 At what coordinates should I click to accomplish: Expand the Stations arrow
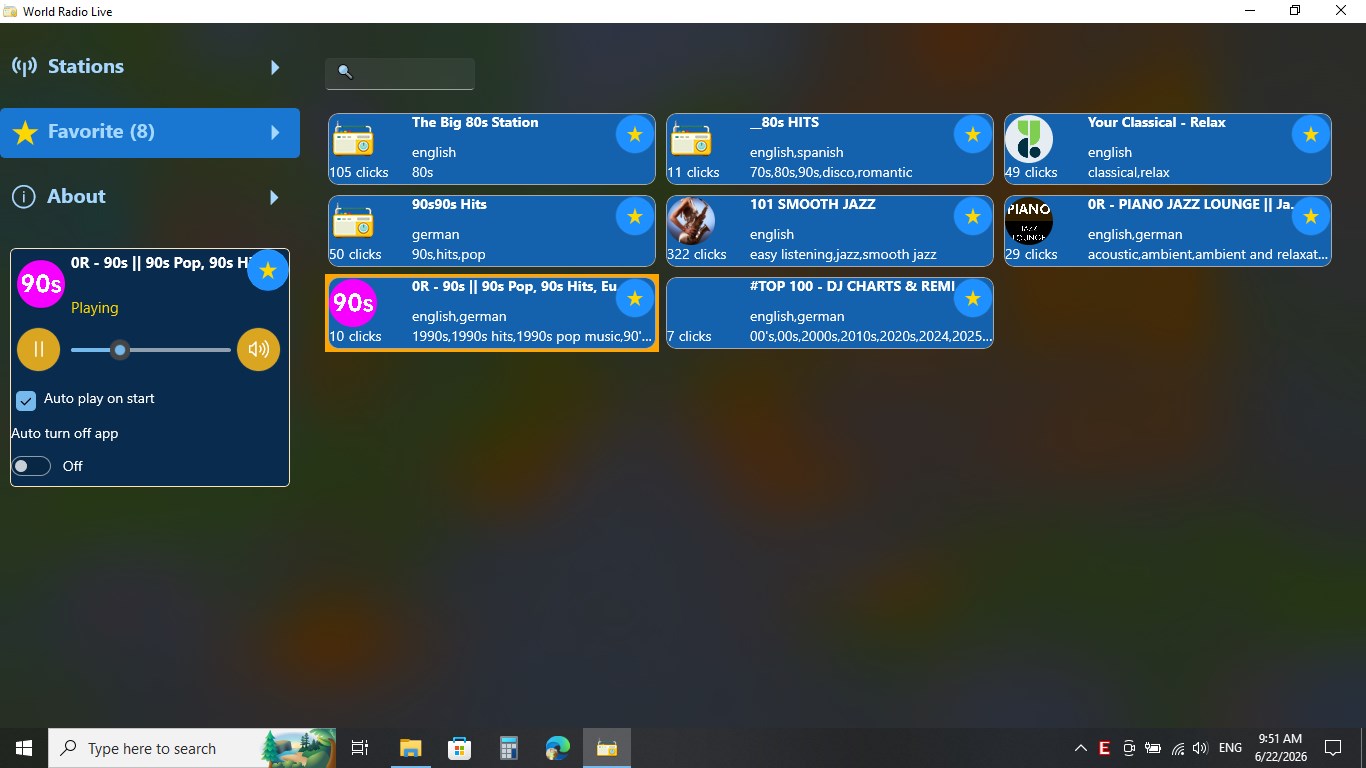pyautogui.click(x=275, y=67)
